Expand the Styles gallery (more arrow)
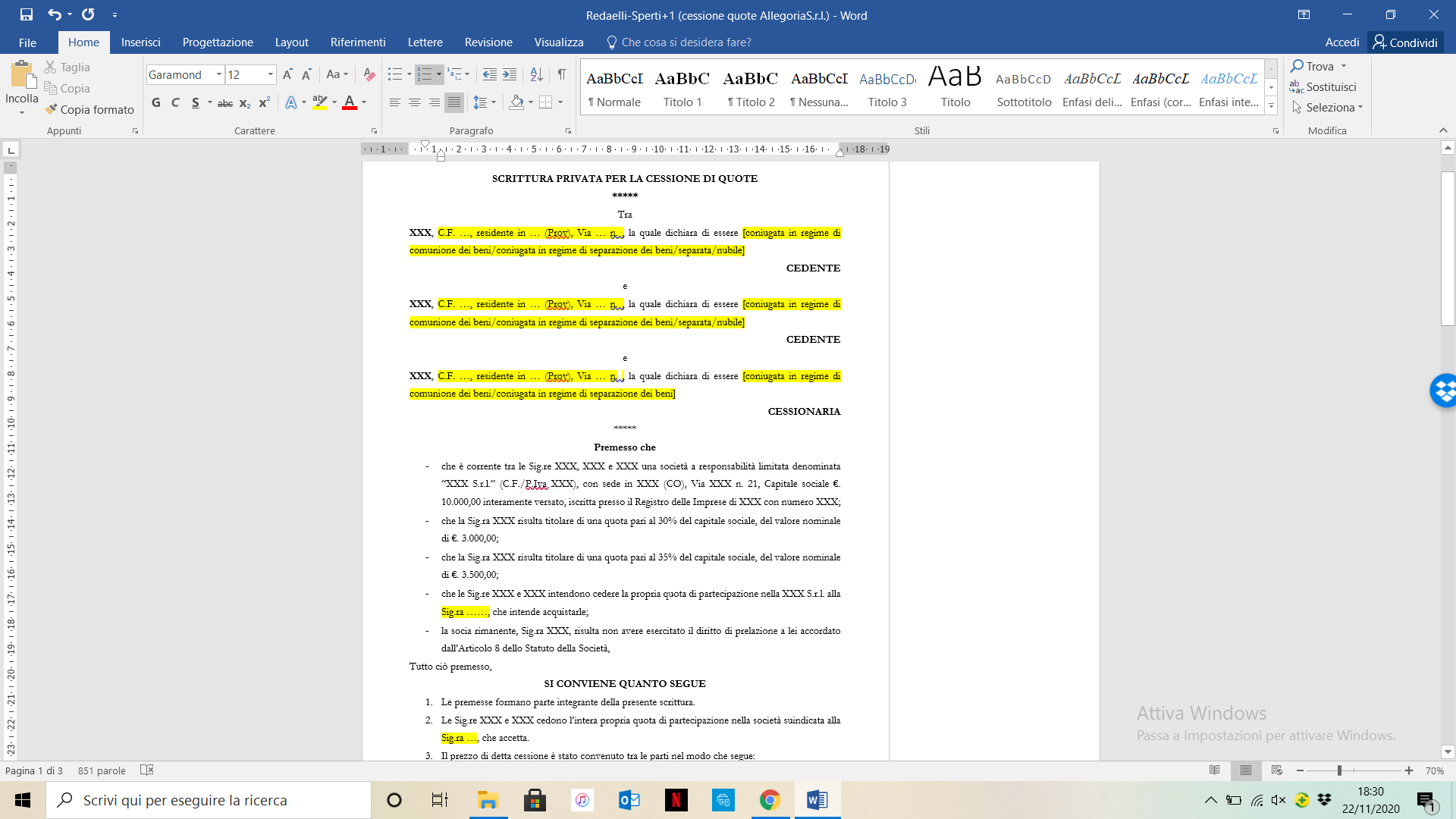 [x=1271, y=106]
